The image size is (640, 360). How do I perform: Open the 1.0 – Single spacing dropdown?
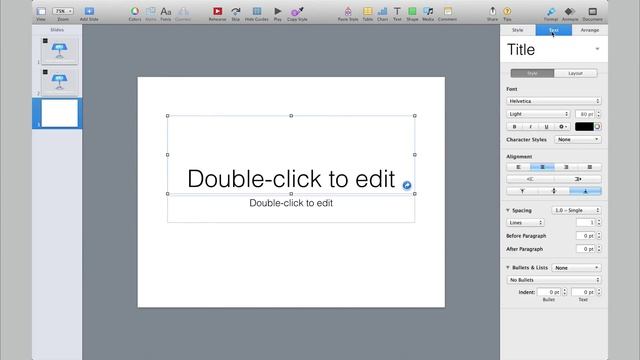click(576, 210)
